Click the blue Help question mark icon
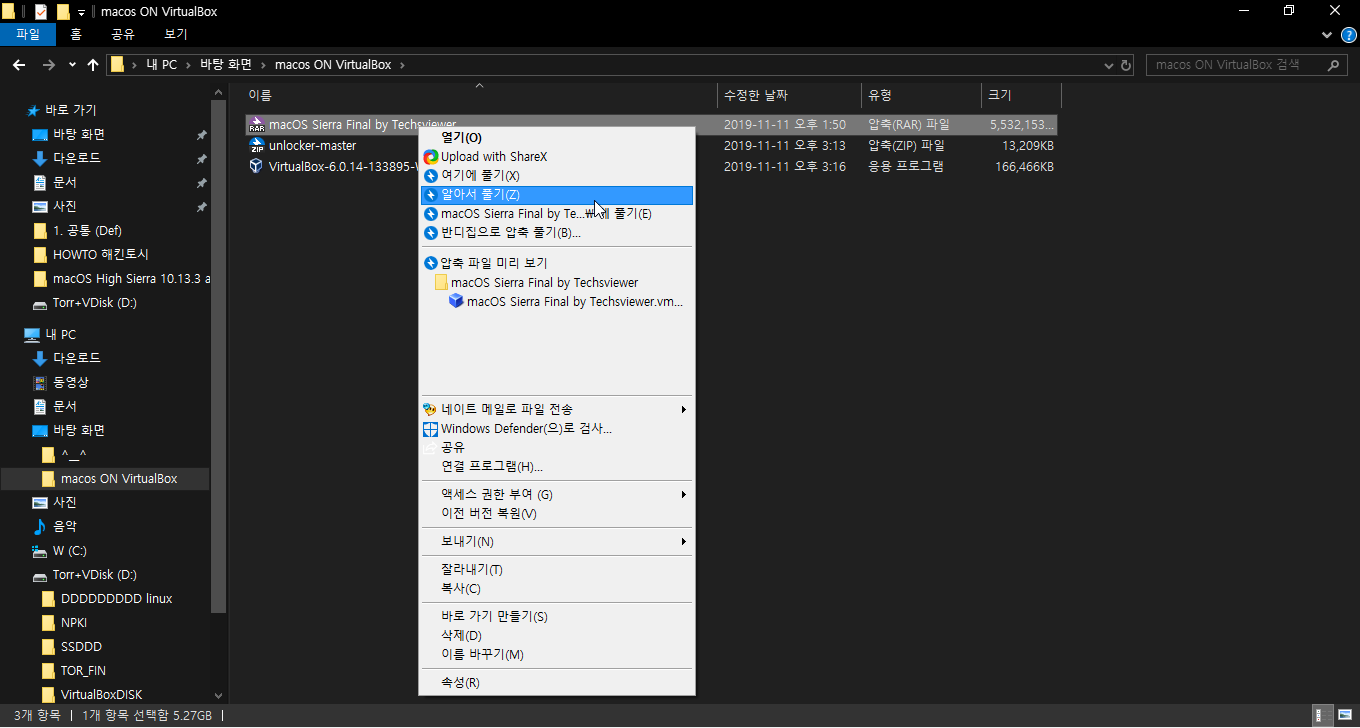 [1347, 34]
